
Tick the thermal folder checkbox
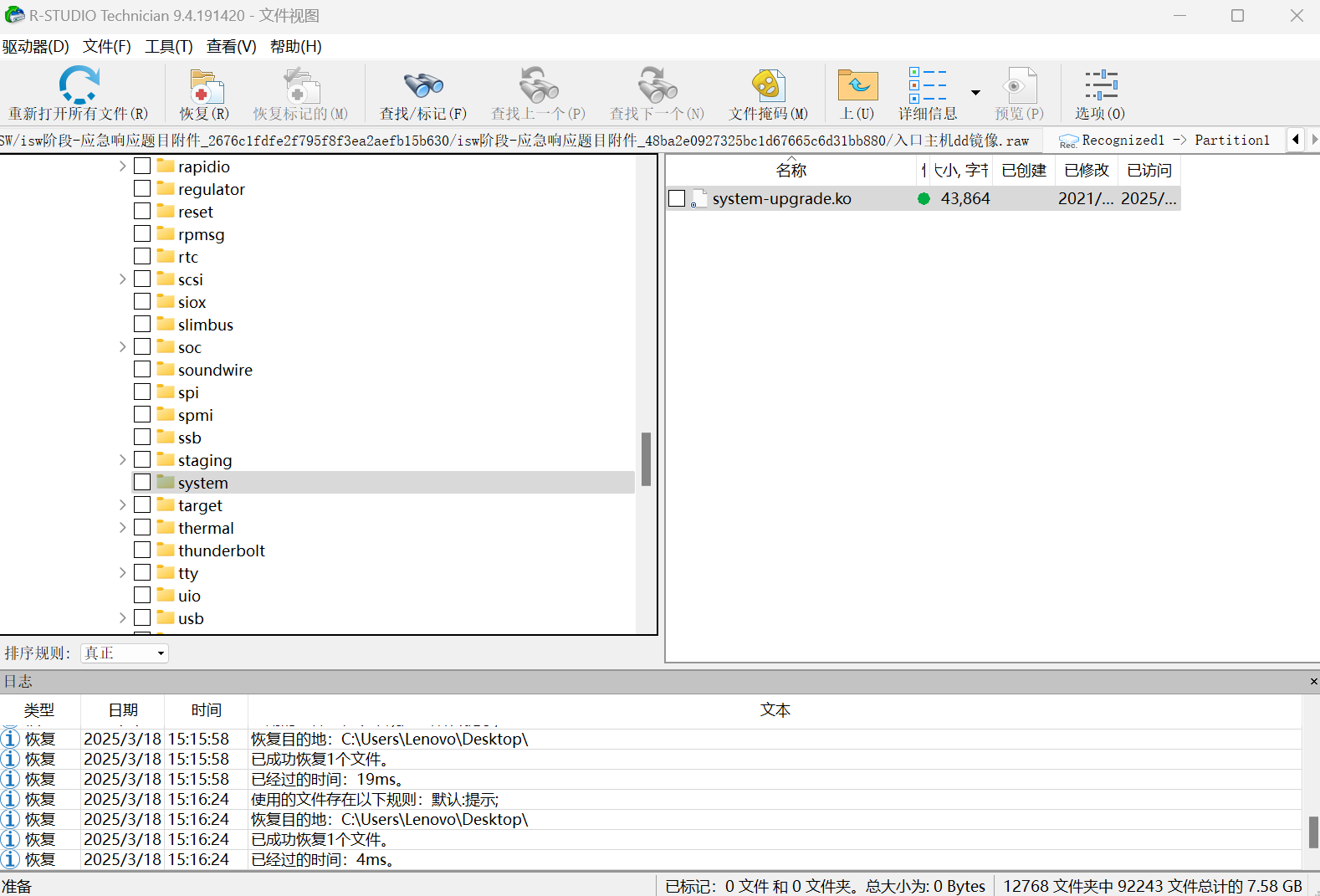[x=142, y=527]
